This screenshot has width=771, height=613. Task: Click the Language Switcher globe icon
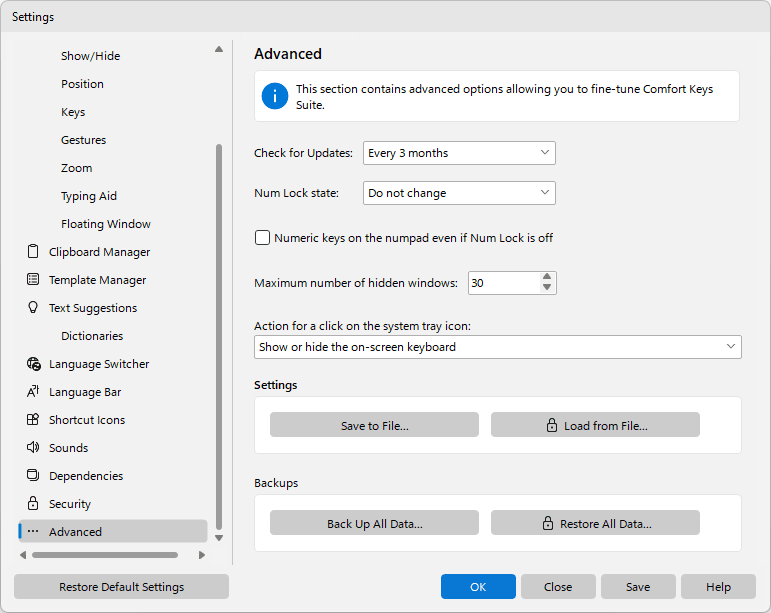pos(33,364)
